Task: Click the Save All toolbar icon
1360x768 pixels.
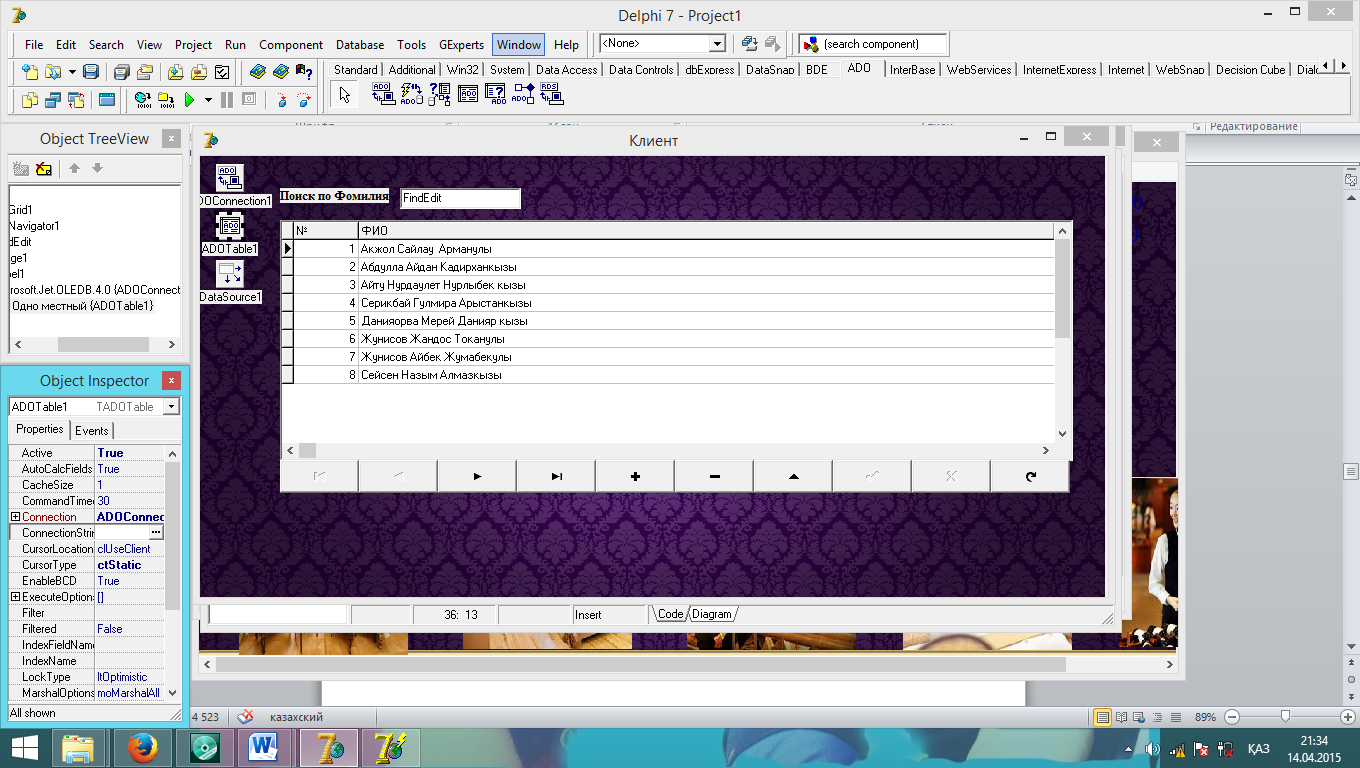Action: (121, 72)
